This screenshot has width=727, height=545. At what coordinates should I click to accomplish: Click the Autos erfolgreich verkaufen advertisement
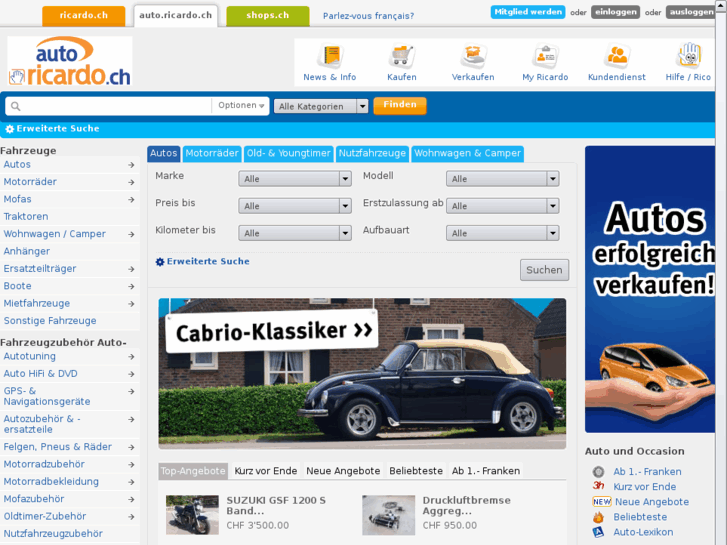pyautogui.click(x=650, y=289)
